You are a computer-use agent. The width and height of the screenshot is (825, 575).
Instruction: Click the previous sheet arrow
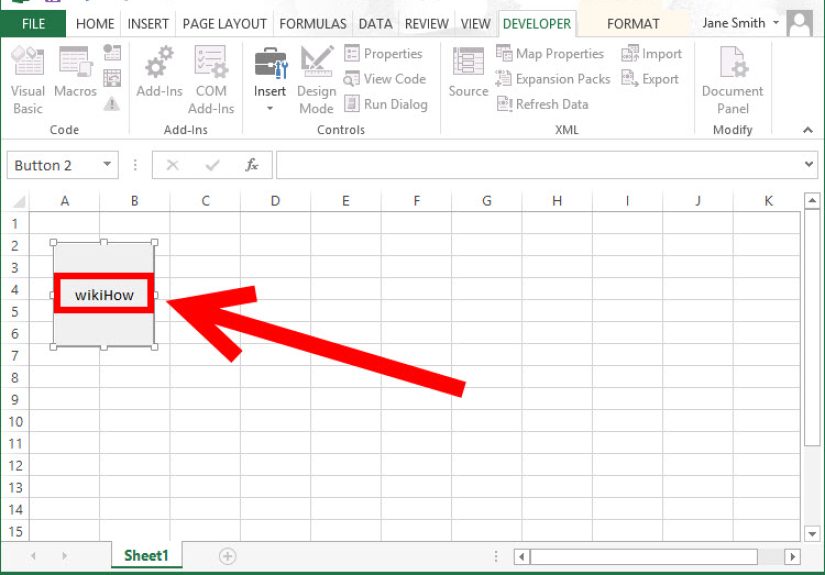(x=33, y=556)
